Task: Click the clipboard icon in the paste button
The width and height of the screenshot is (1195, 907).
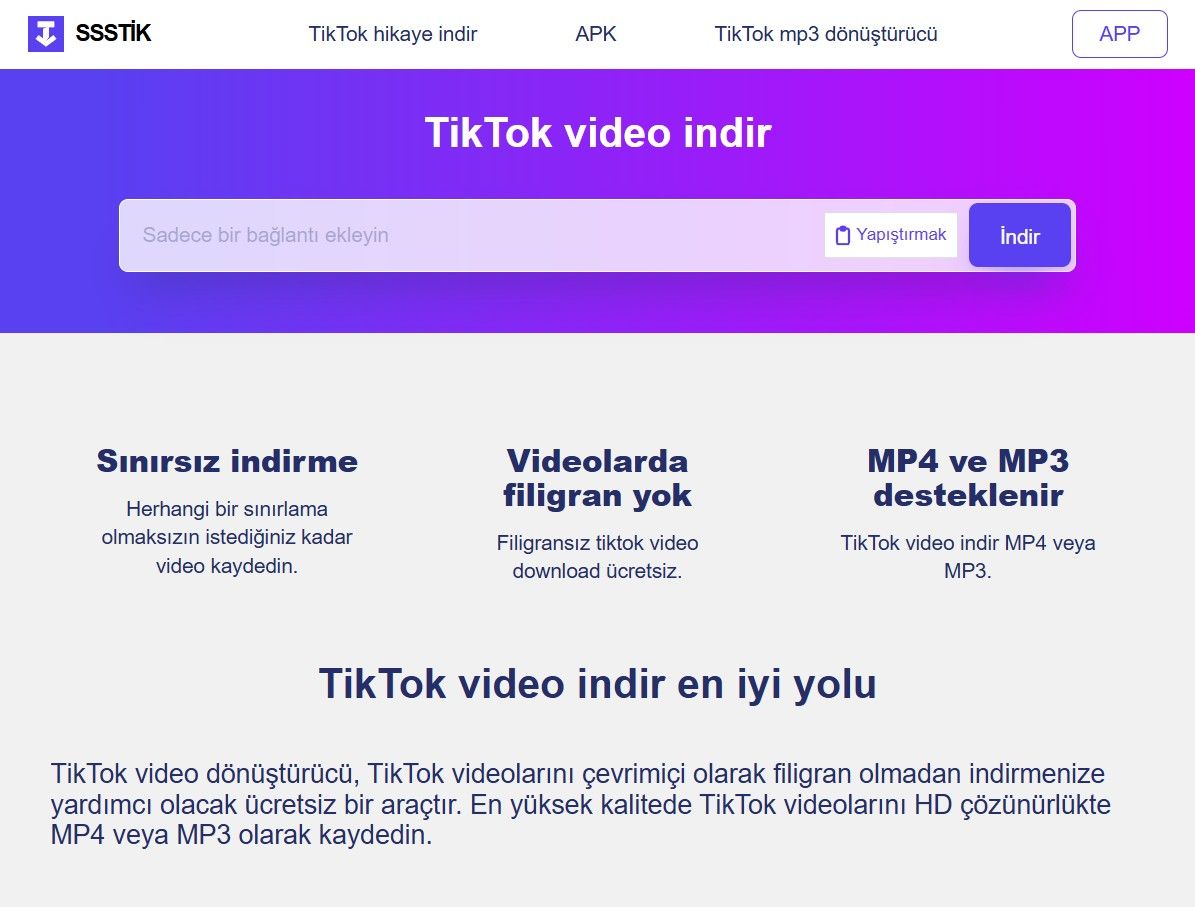Action: click(843, 236)
